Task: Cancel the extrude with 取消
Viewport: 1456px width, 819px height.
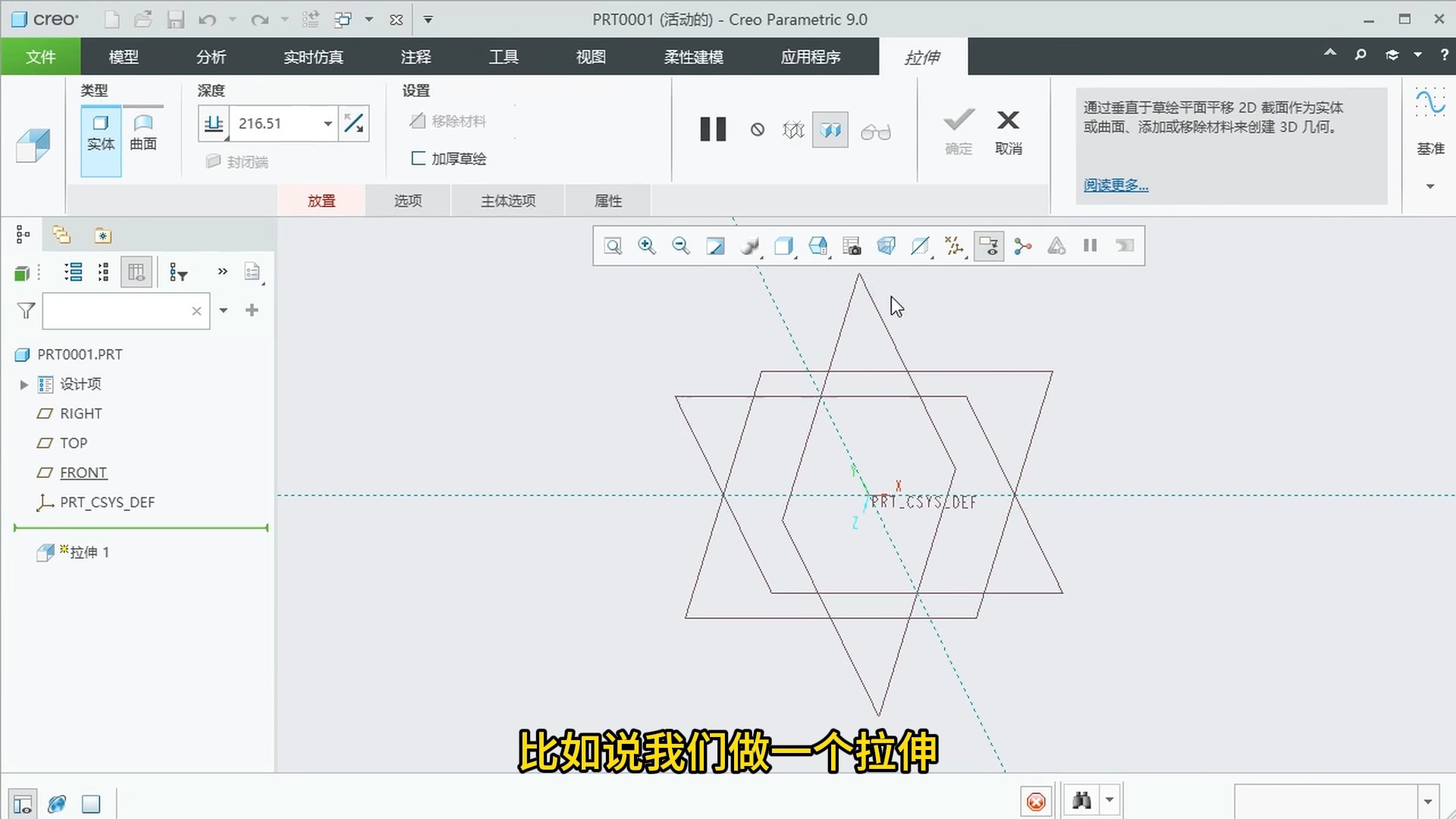Action: coord(1008,130)
